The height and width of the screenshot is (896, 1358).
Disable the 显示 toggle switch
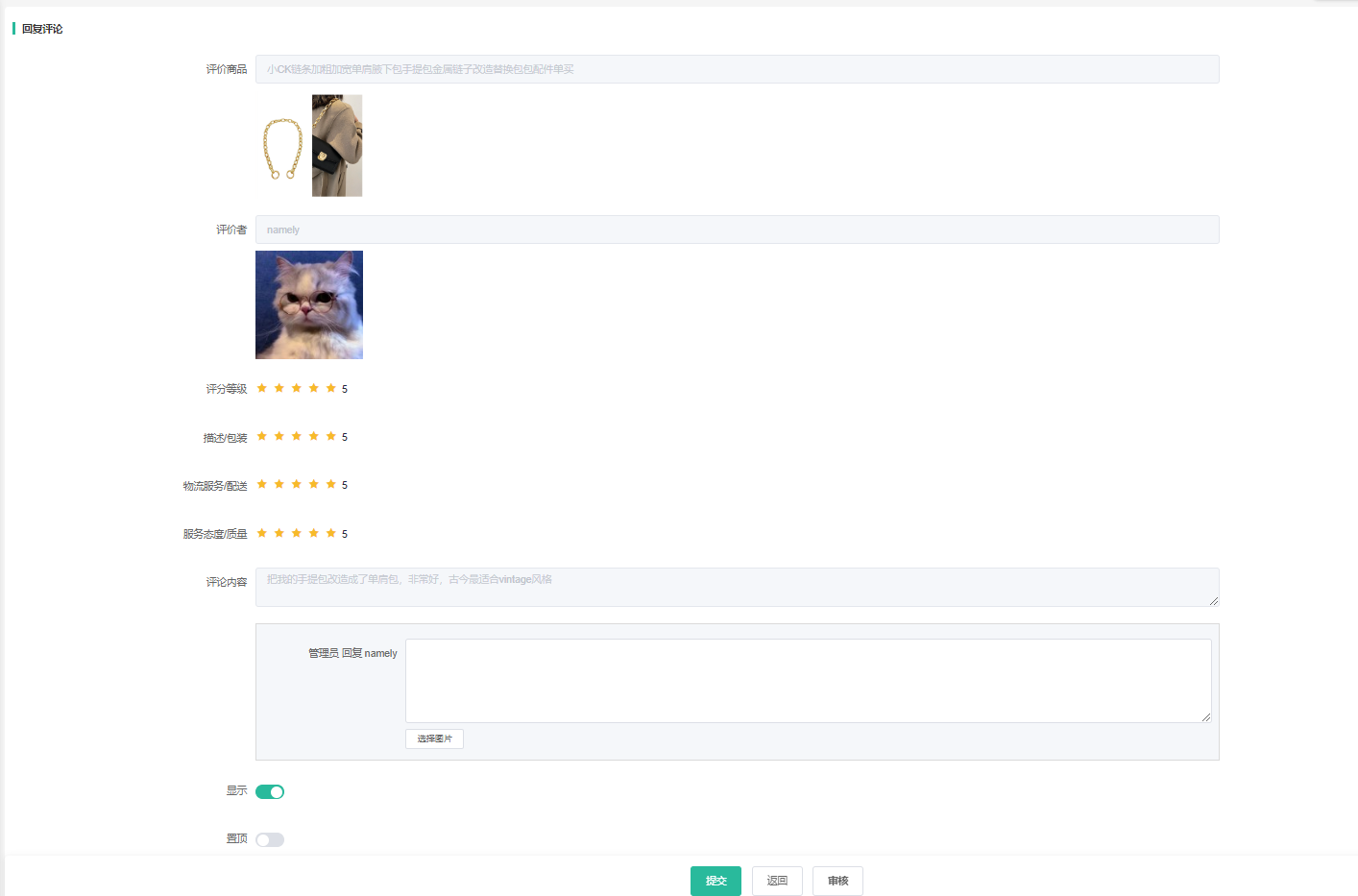(x=270, y=791)
